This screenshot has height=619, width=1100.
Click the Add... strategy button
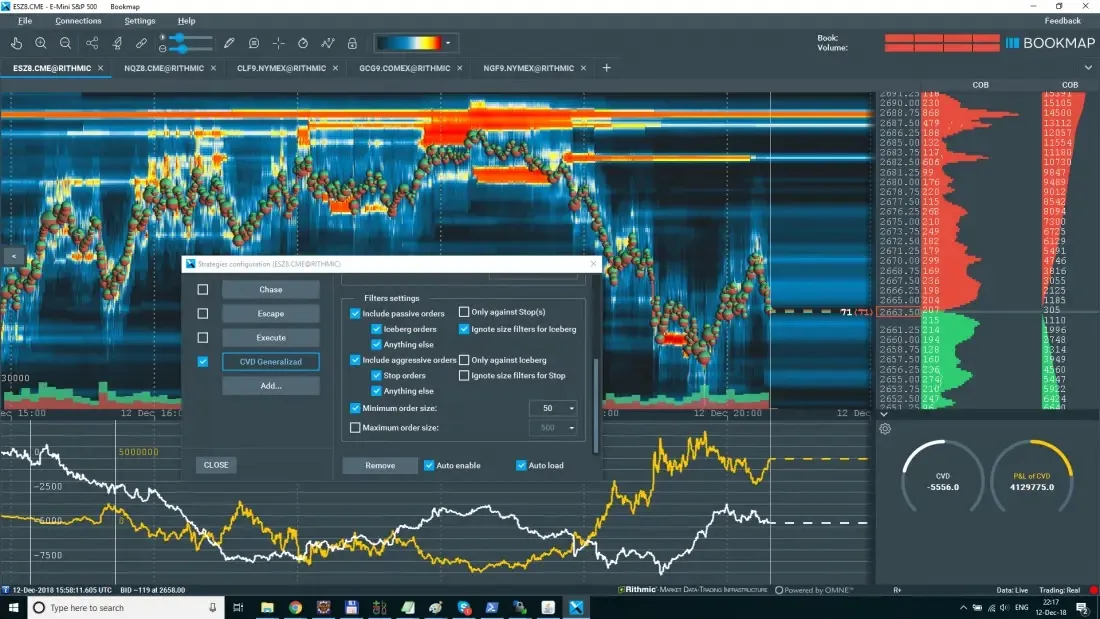coord(270,385)
